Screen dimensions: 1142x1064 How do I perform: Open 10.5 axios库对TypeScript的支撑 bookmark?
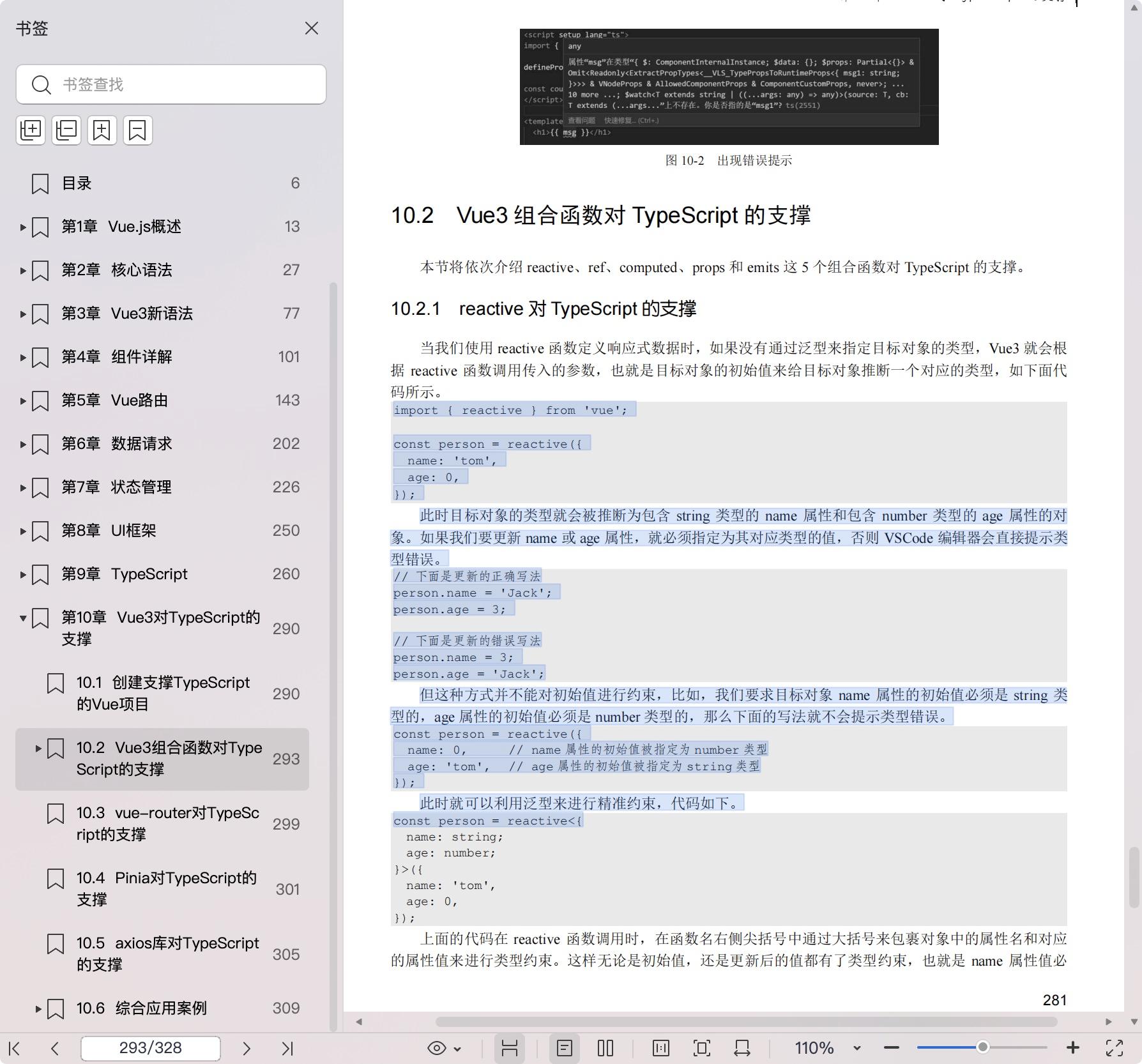click(x=168, y=954)
